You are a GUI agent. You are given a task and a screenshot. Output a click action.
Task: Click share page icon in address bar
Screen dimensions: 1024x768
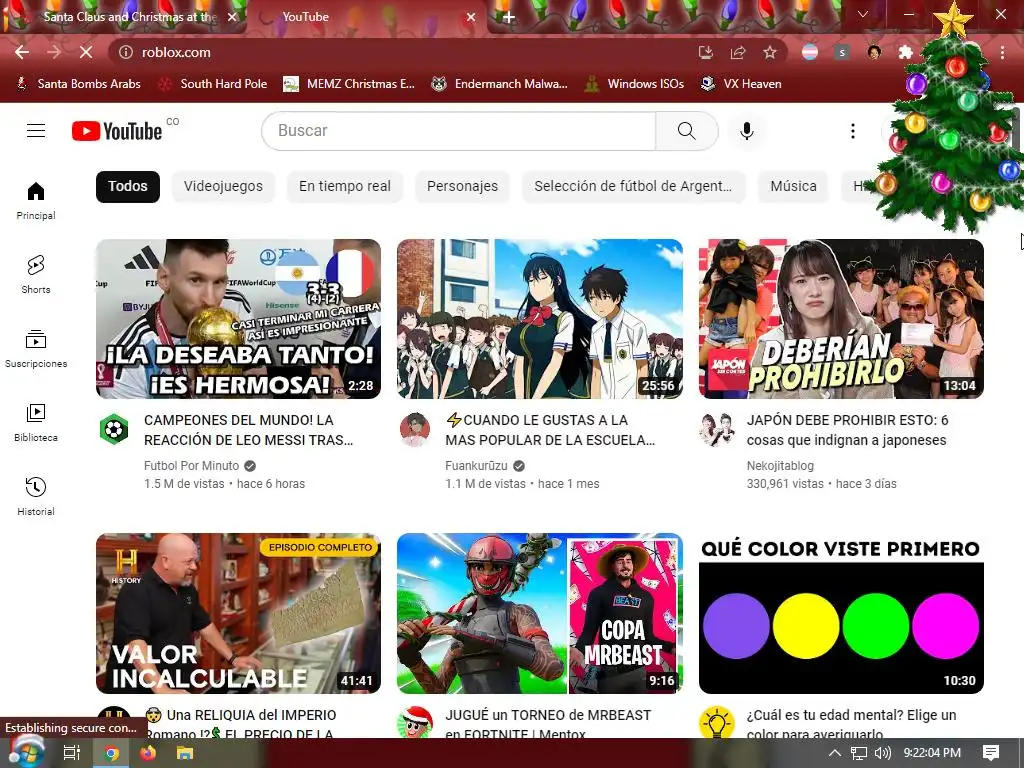pos(738,52)
